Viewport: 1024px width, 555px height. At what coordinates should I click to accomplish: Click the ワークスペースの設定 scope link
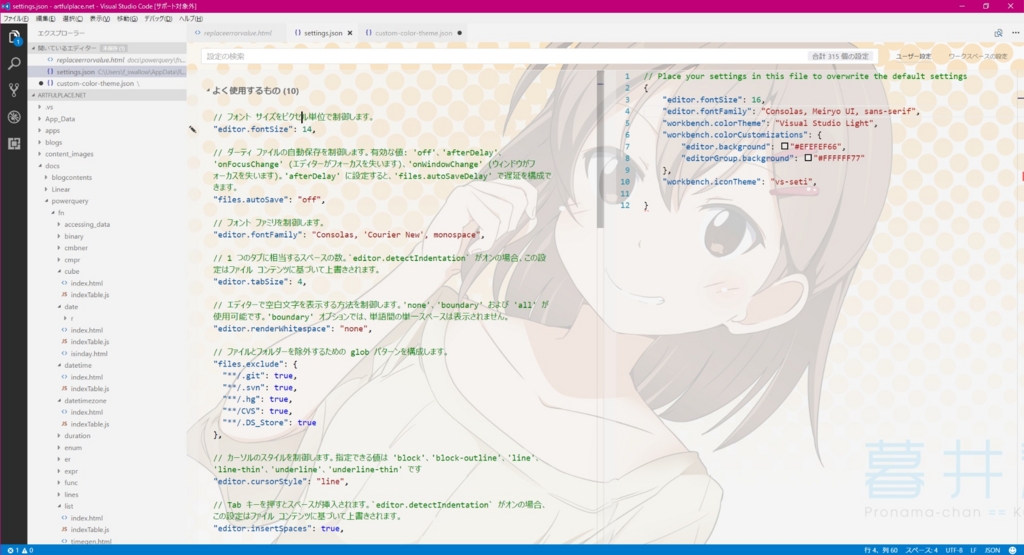pyautogui.click(x=978, y=56)
